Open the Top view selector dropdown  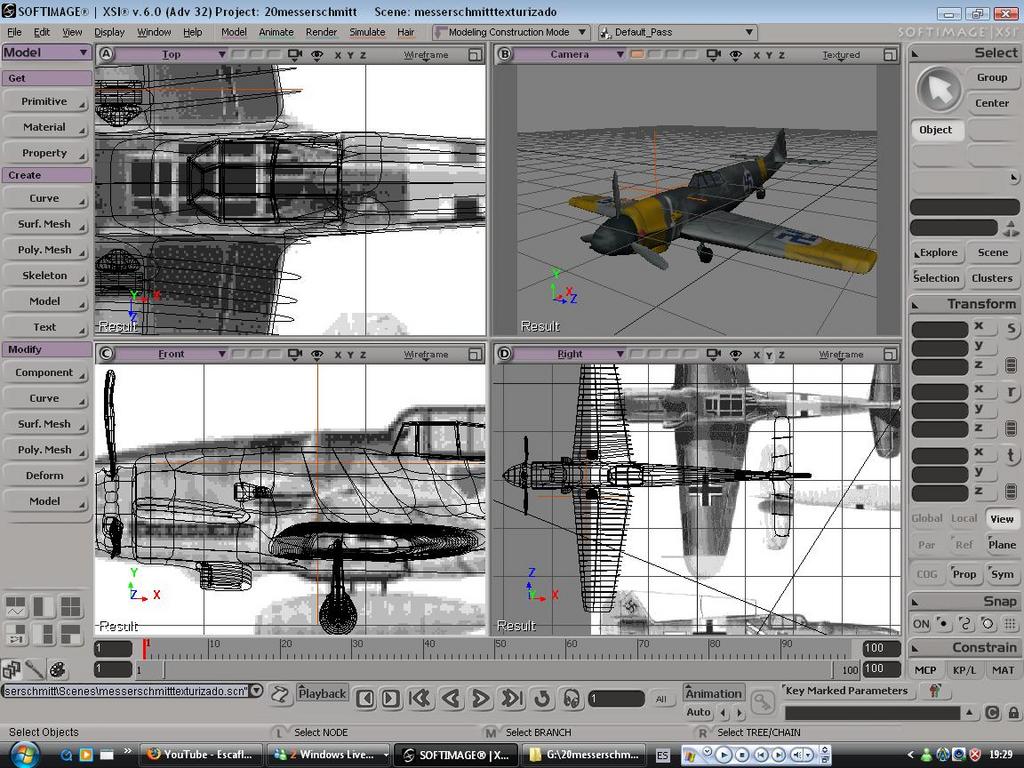point(172,55)
